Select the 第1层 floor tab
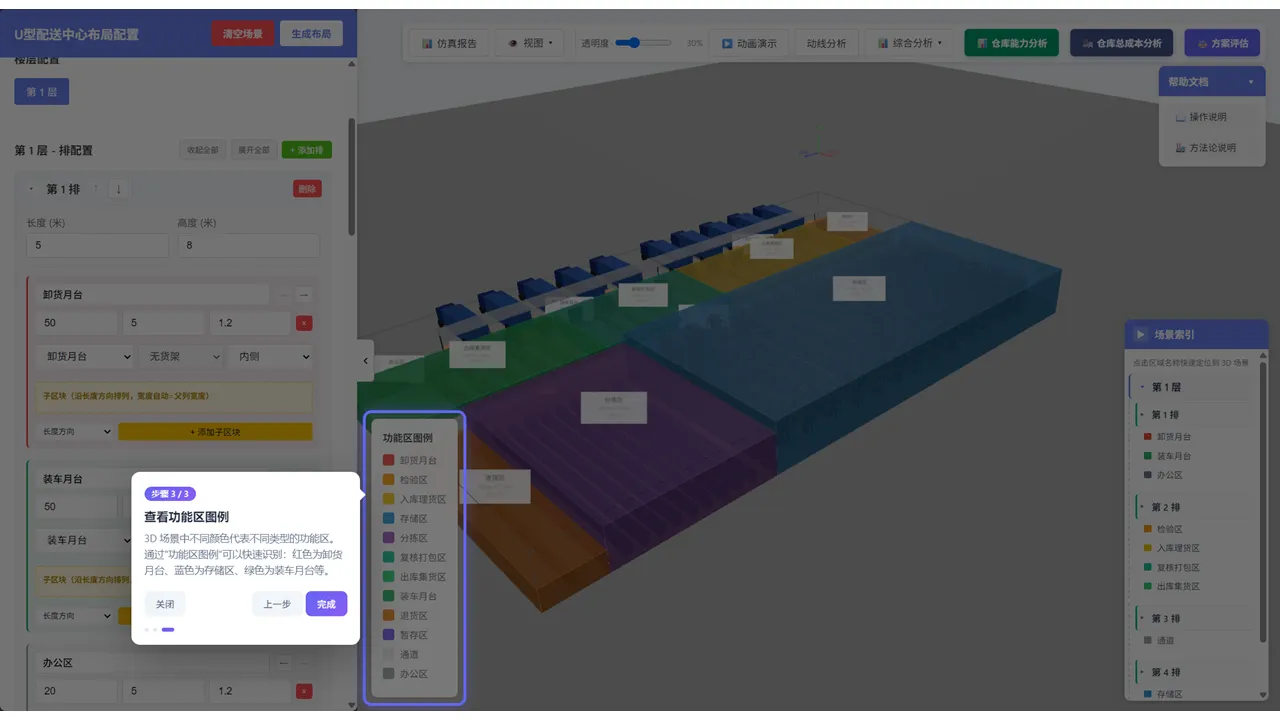This screenshot has width=1280, height=720. click(x=42, y=92)
